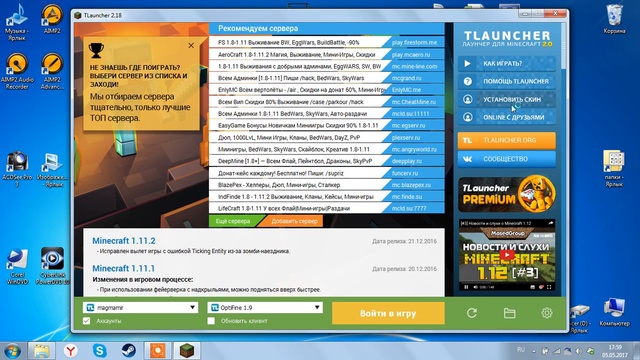The width and height of the screenshot is (640, 360).
Task: Click the play icon next to КАК ИГРАТЬ
Action: pos(468,63)
